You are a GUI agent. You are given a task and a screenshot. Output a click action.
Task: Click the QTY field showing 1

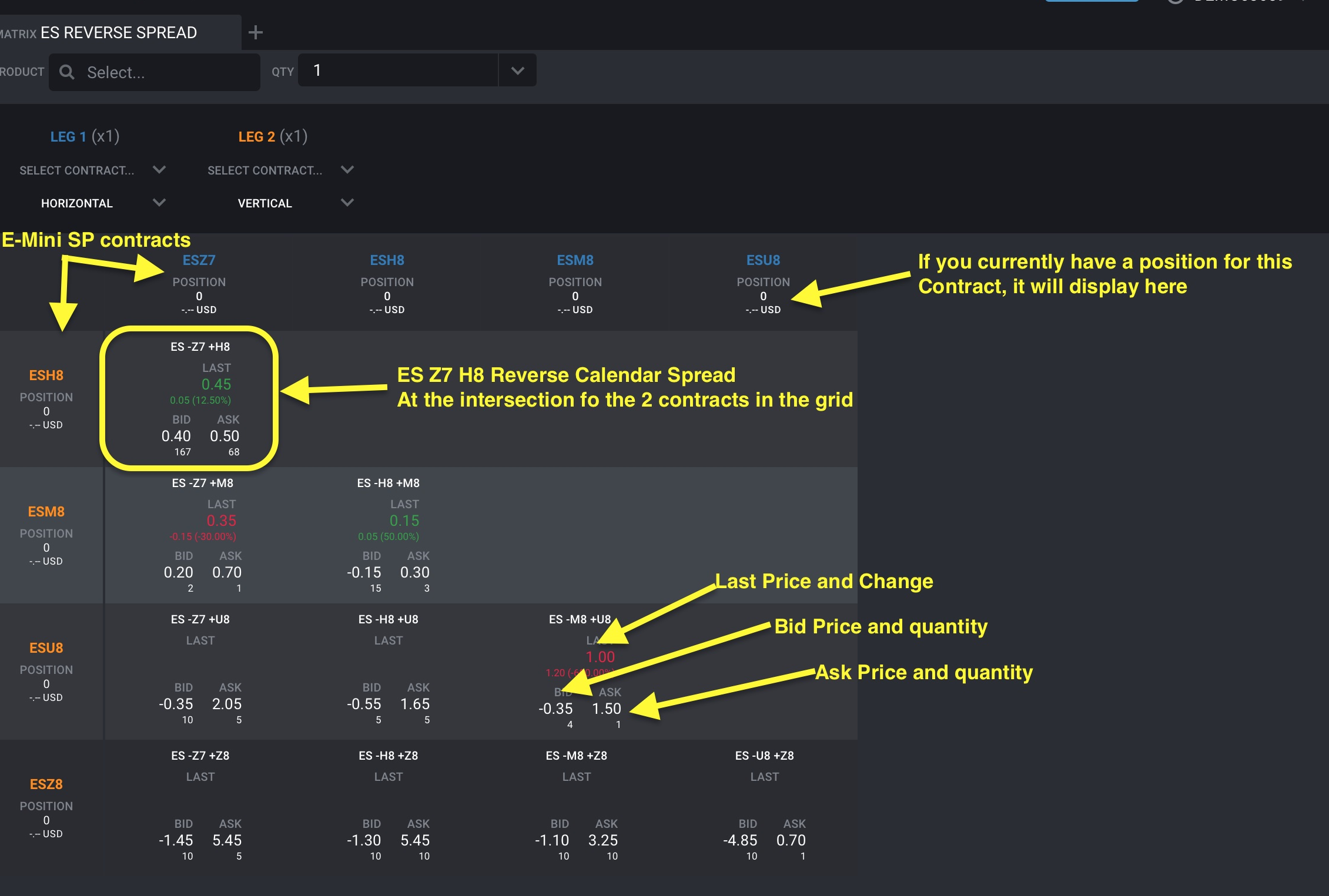(398, 71)
